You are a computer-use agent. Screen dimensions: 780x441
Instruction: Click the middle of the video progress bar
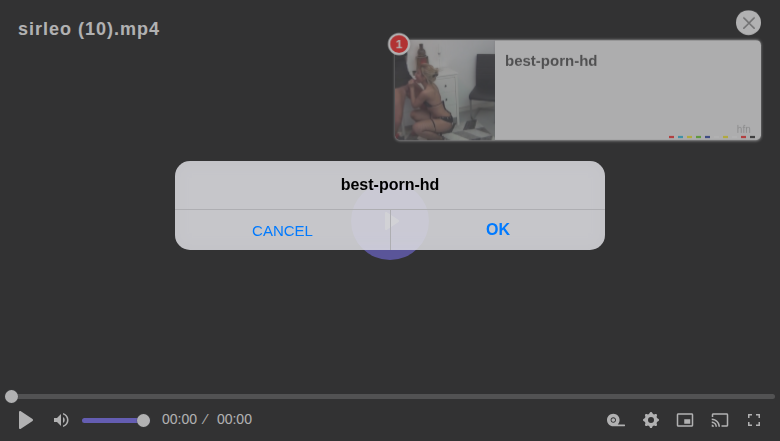tap(390, 396)
